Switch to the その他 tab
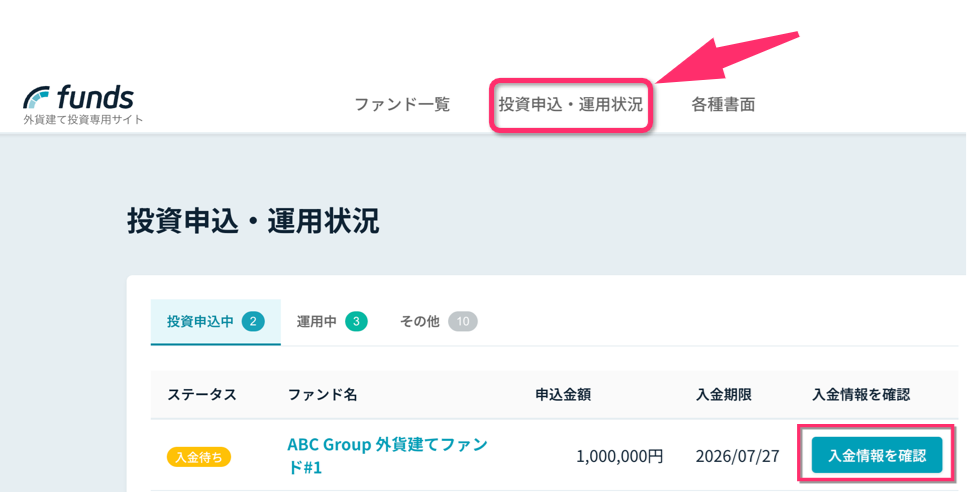The height and width of the screenshot is (492, 976). coord(438,321)
